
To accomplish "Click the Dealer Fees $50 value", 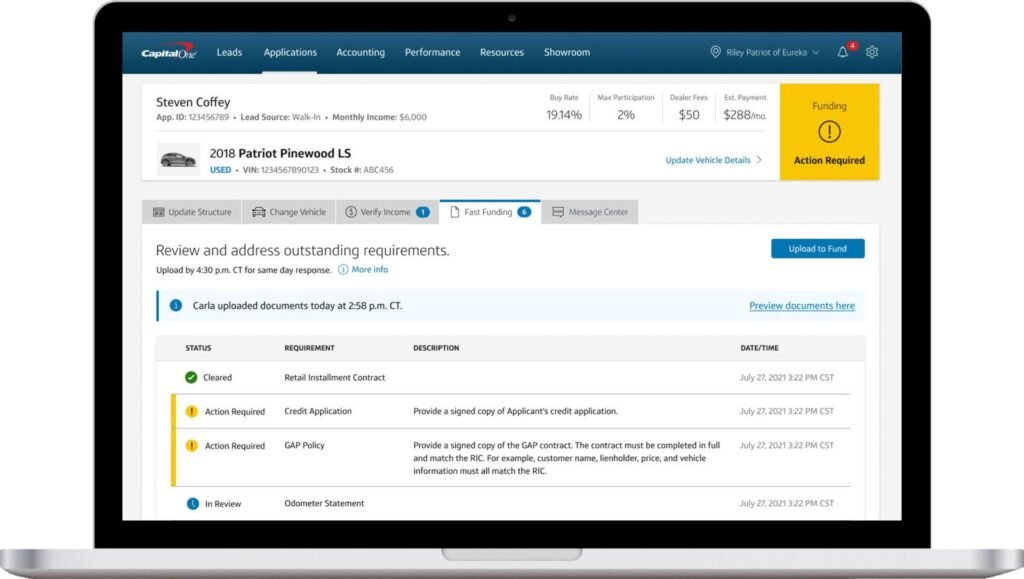I will pos(689,115).
